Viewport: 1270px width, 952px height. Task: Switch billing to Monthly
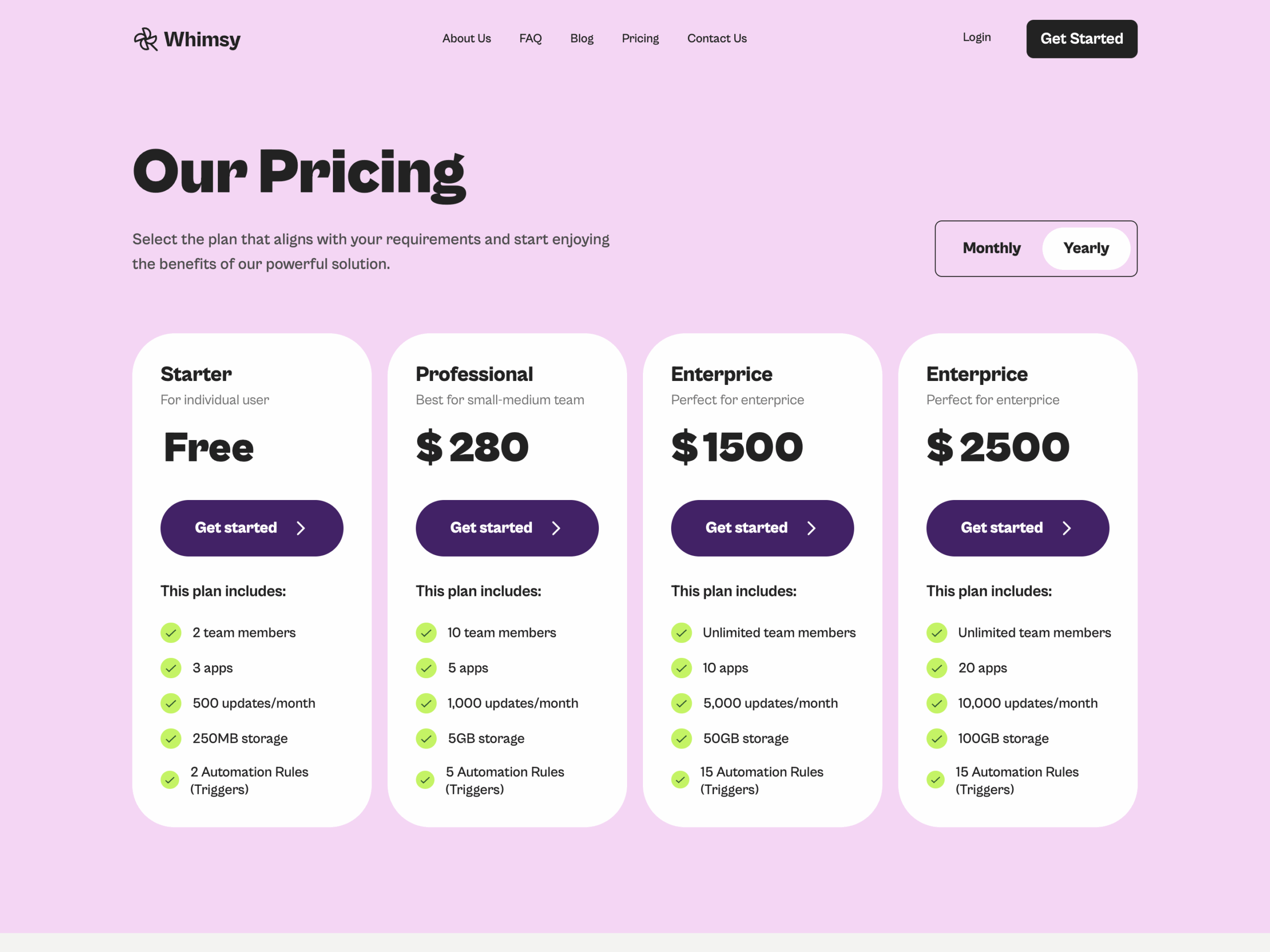992,248
